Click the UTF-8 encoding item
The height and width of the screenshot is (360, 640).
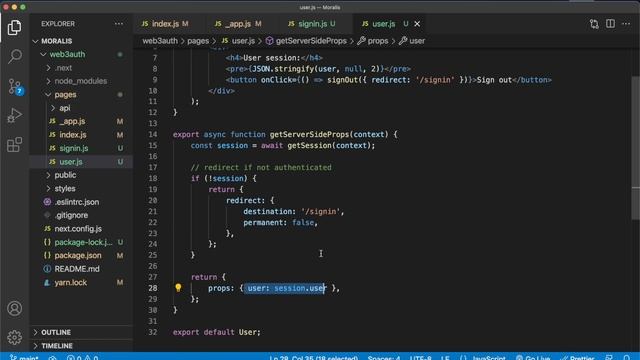[x=420, y=357]
